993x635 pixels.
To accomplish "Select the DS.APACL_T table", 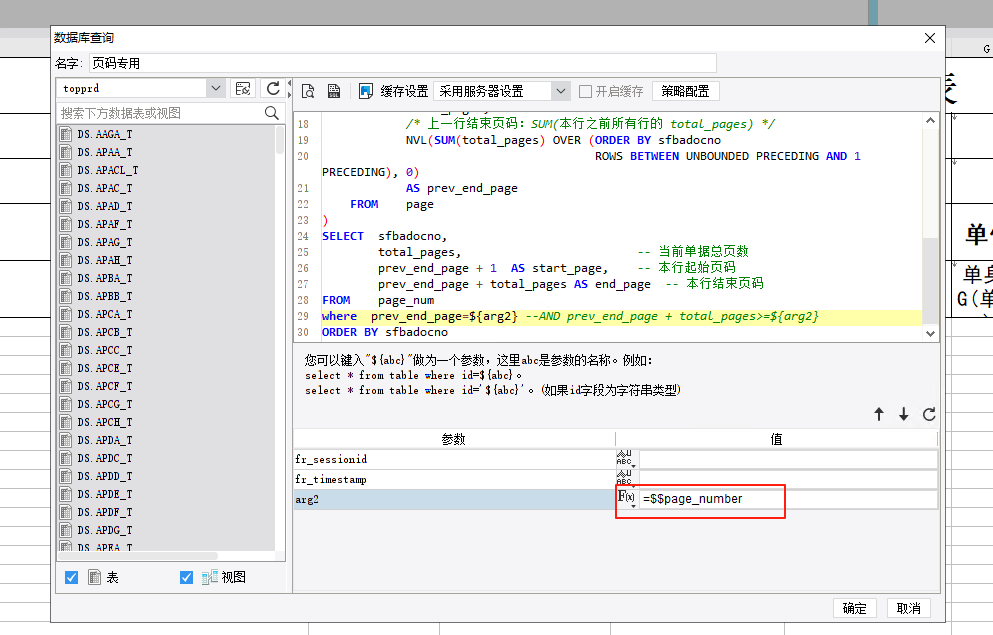I will (x=108, y=170).
